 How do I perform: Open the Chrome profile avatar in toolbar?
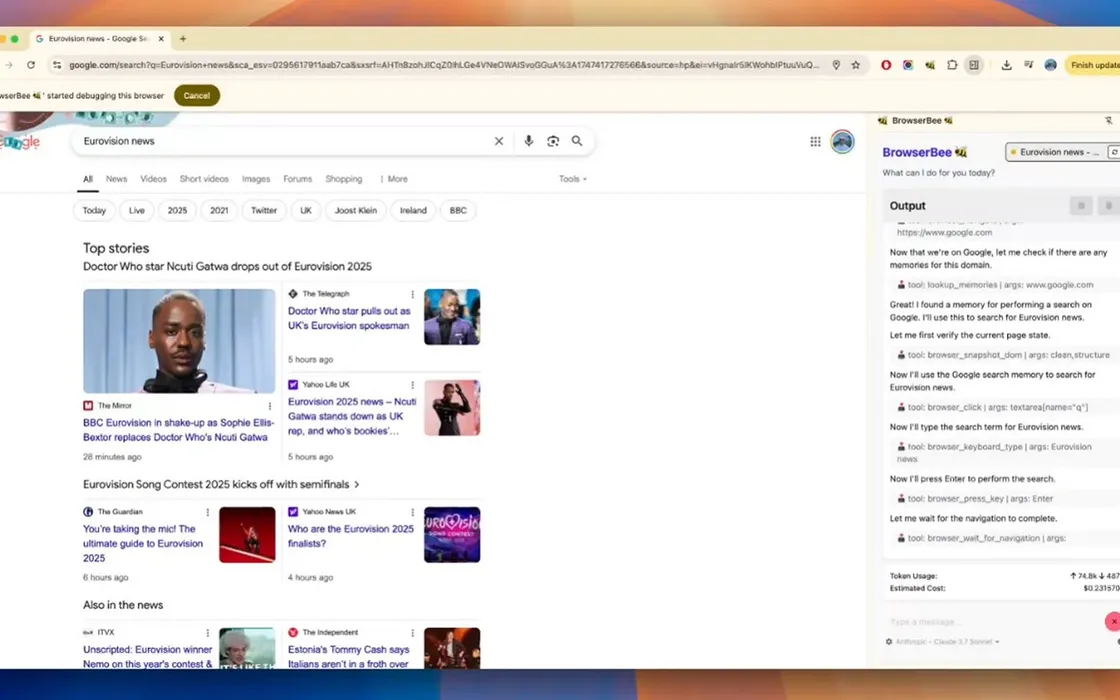click(1051, 65)
